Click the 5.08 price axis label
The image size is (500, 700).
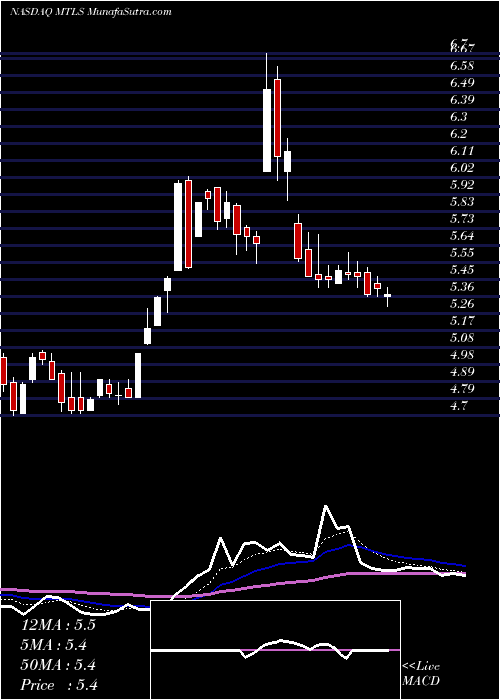point(462,338)
